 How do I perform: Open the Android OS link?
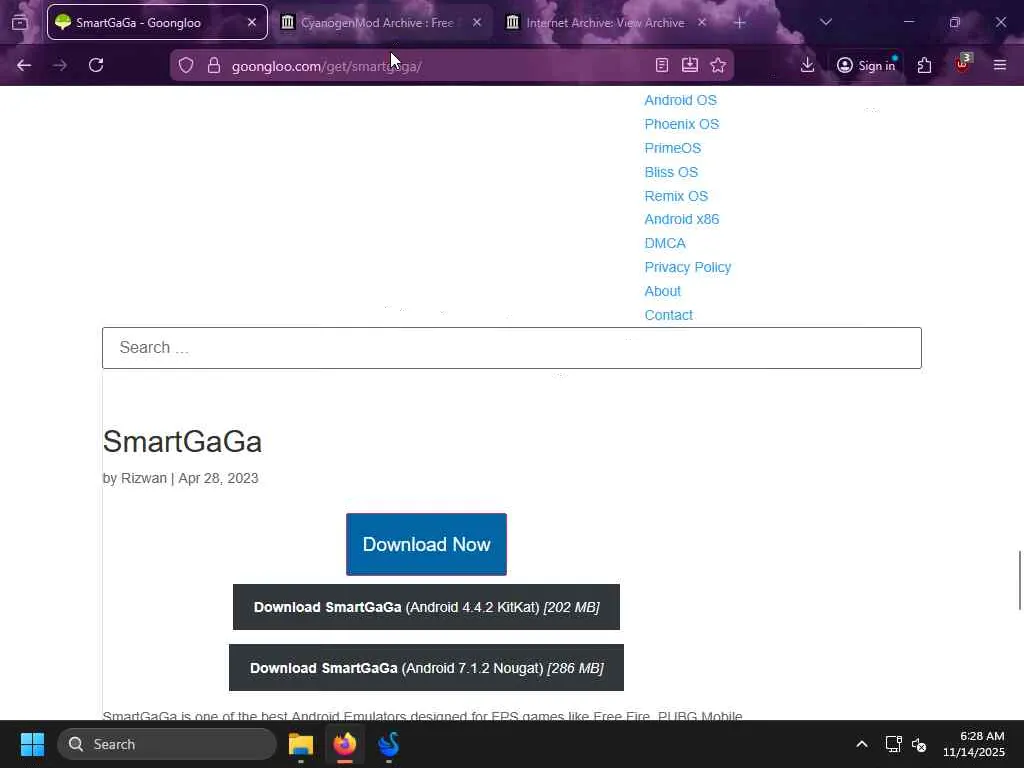[x=680, y=100]
